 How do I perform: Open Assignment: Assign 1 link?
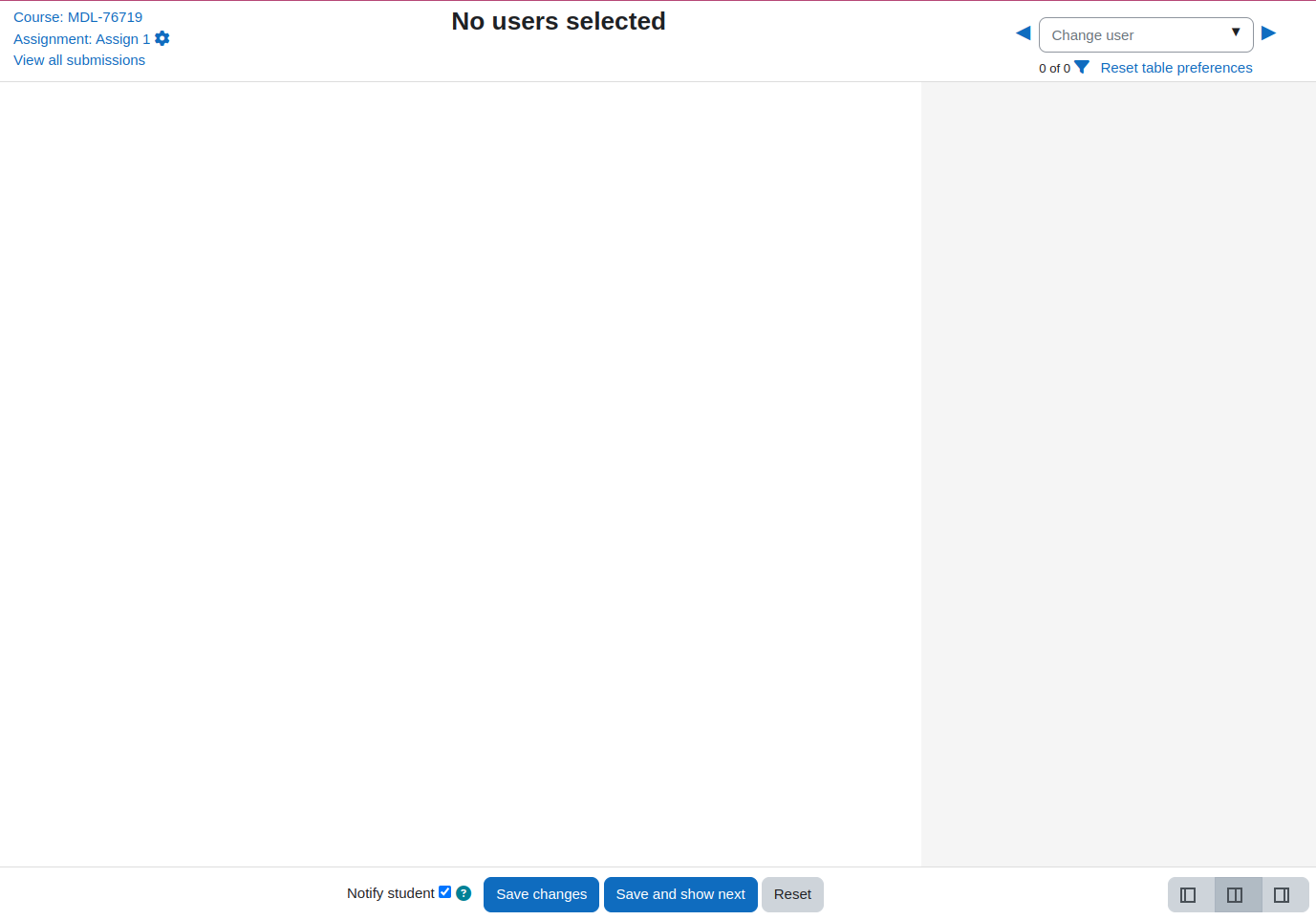pos(81,39)
